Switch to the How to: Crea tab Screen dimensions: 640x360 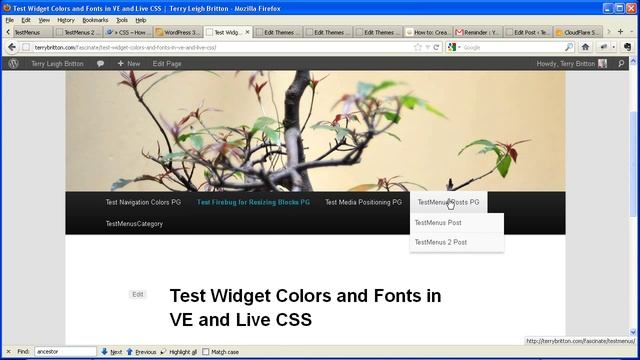click(x=428, y=32)
